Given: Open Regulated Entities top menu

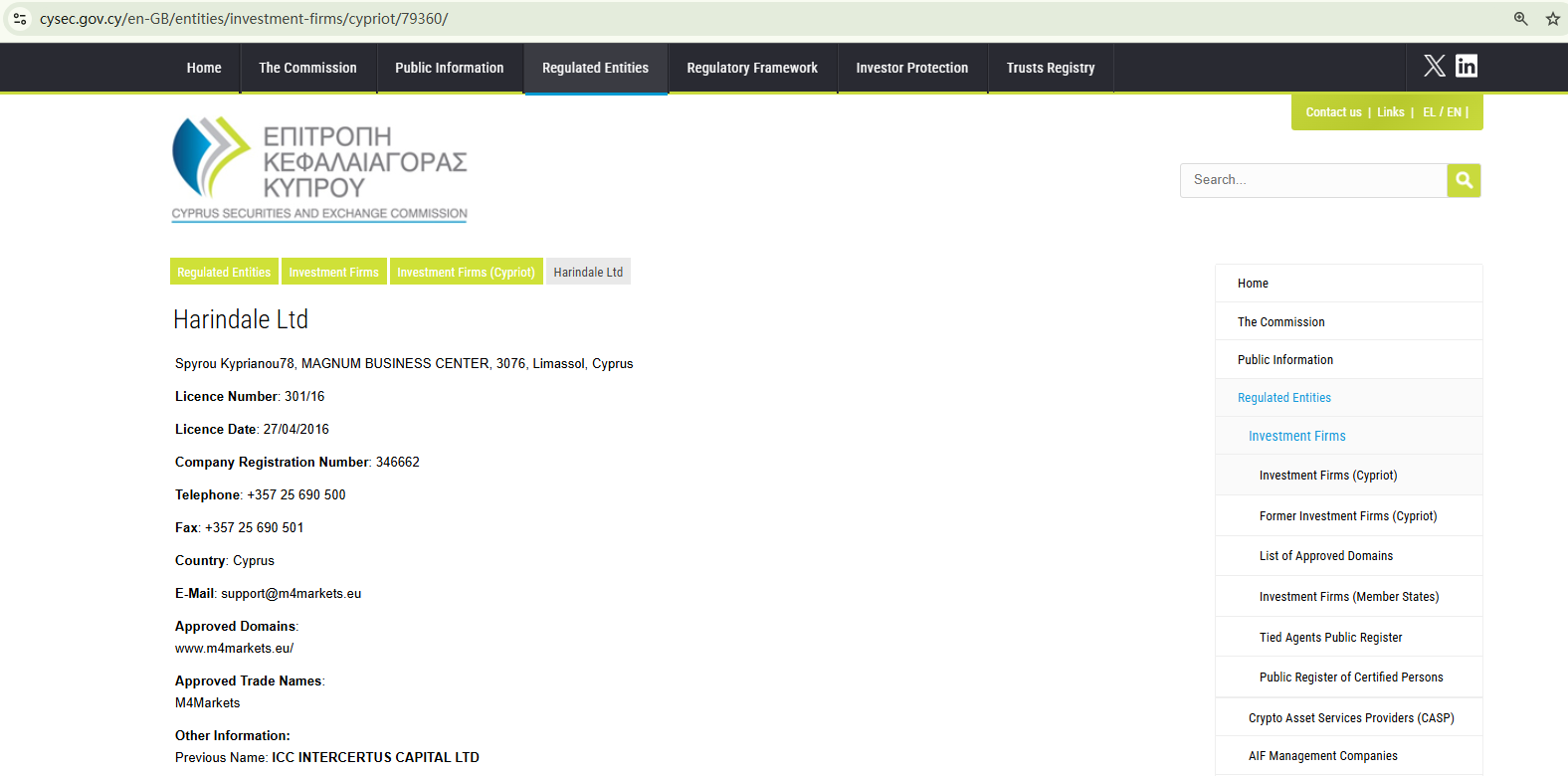Looking at the screenshot, I should pyautogui.click(x=595, y=68).
